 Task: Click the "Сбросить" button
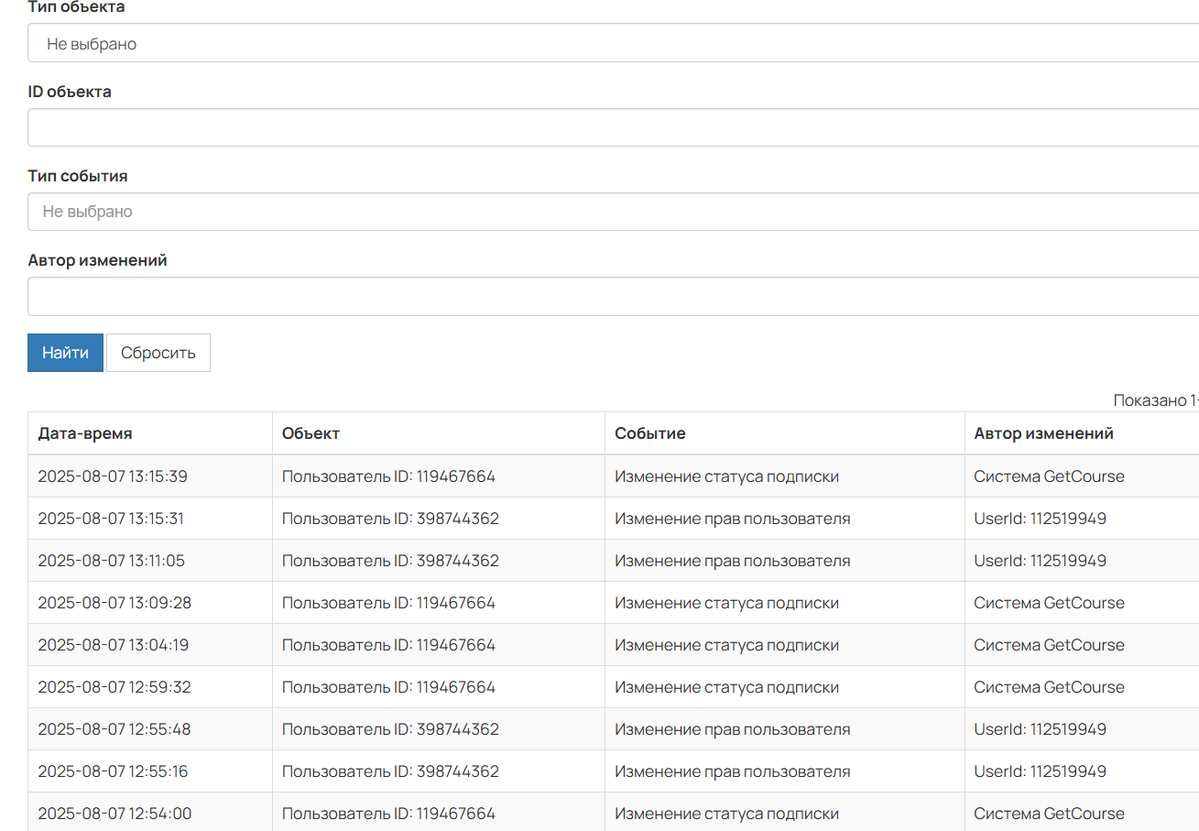[x=158, y=353]
